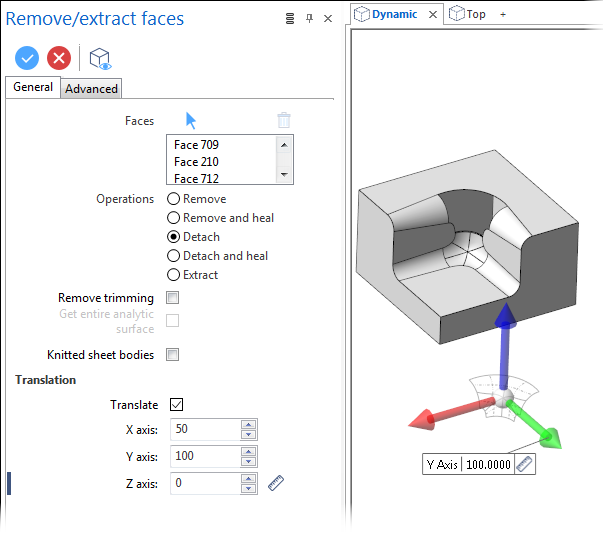Open the panel options menu icon
The width and height of the screenshot is (603, 533).
click(290, 18)
